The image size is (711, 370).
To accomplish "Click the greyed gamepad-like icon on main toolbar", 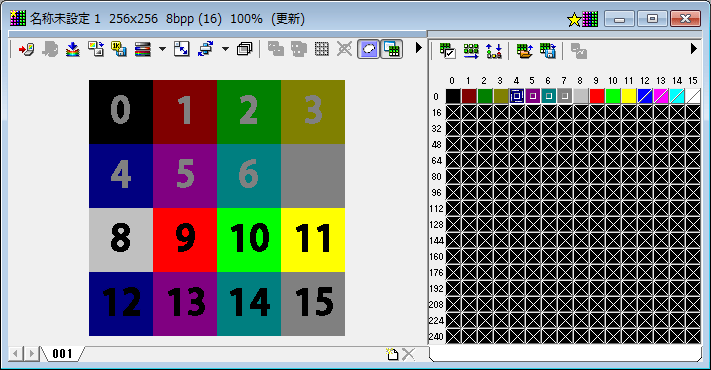I will pos(49,49).
